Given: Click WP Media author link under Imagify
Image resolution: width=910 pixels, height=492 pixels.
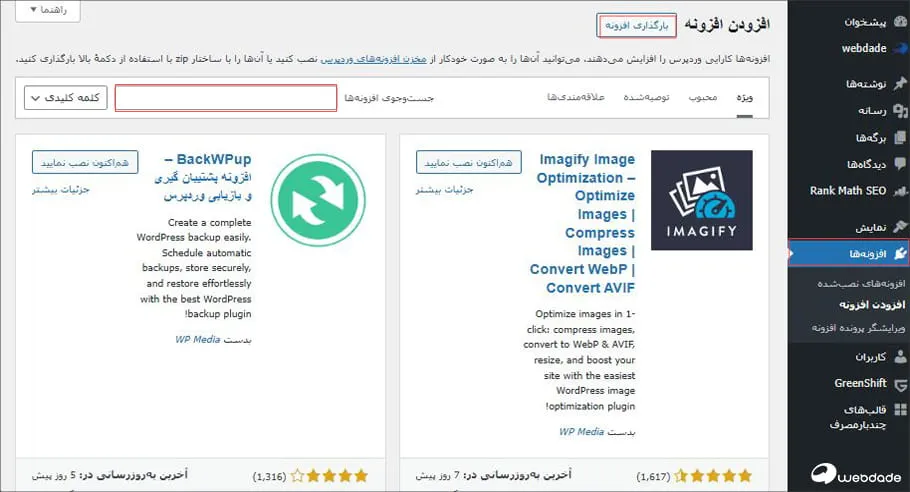Looking at the screenshot, I should coord(582,432).
